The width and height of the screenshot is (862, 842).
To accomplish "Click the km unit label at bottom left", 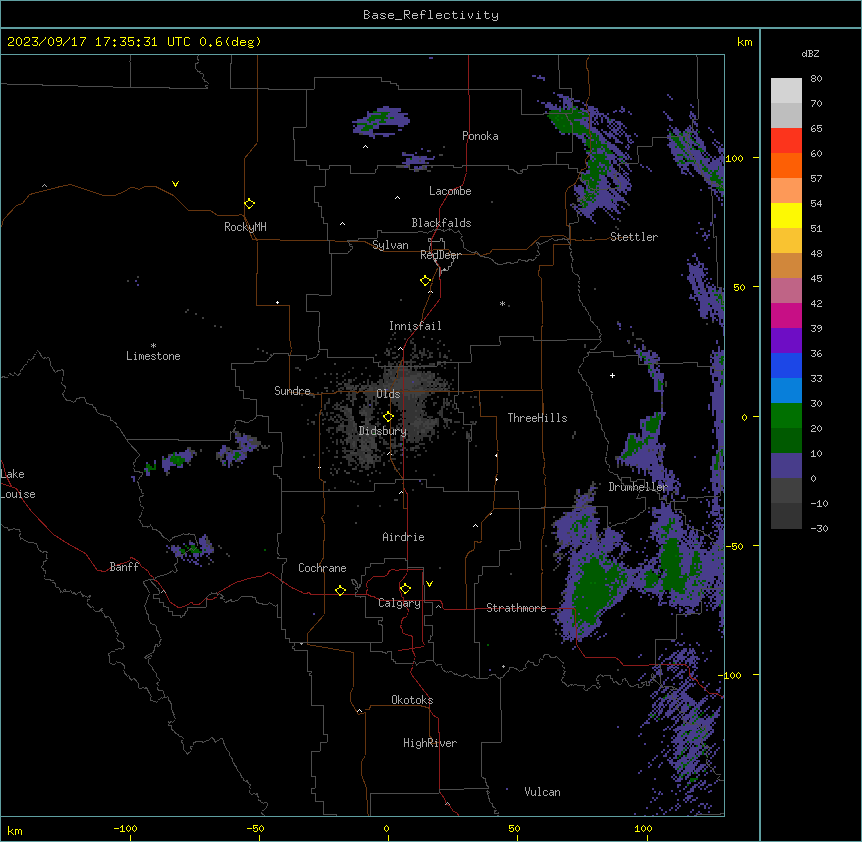I will pyautogui.click(x=15, y=831).
